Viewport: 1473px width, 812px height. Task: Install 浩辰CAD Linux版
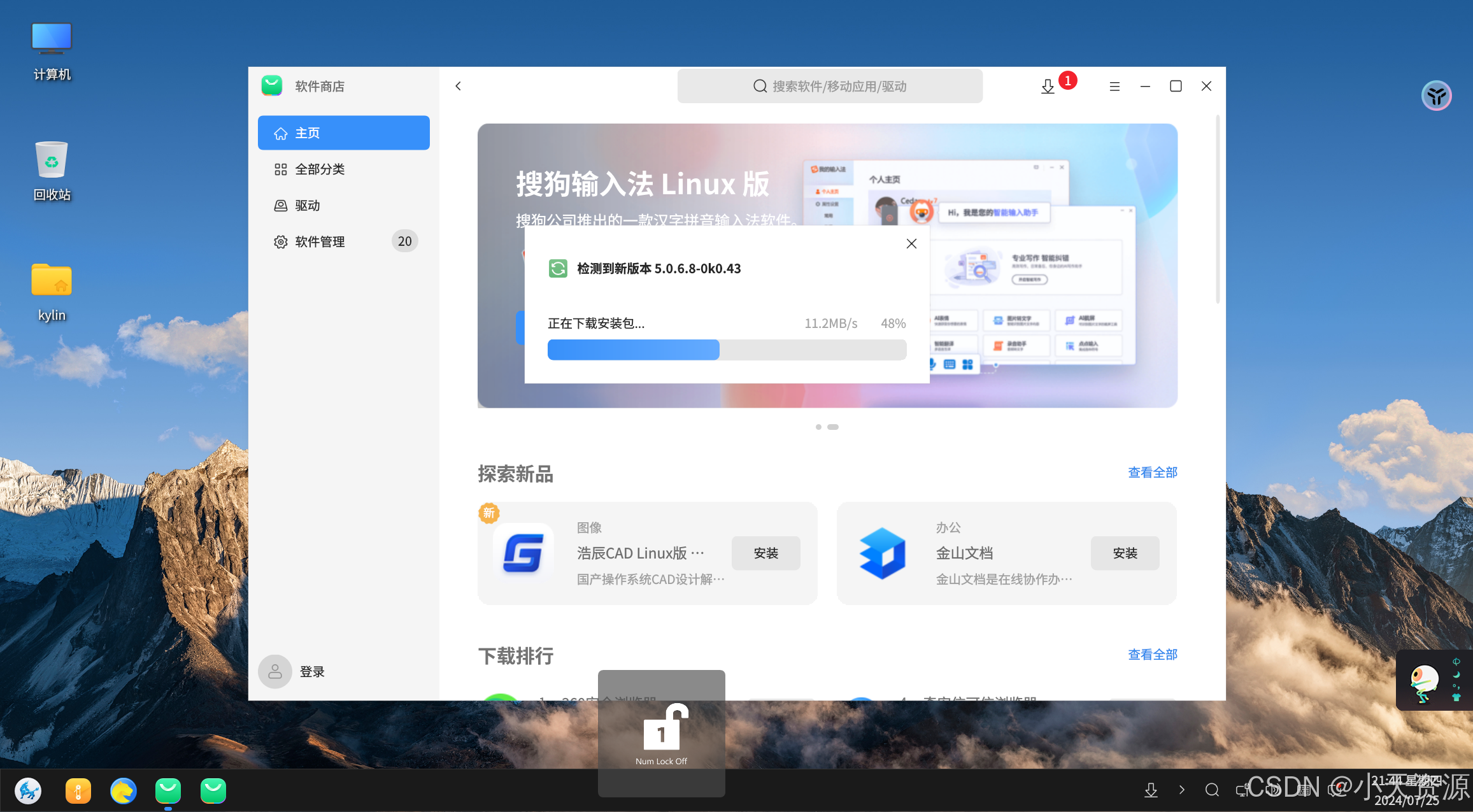pos(765,553)
